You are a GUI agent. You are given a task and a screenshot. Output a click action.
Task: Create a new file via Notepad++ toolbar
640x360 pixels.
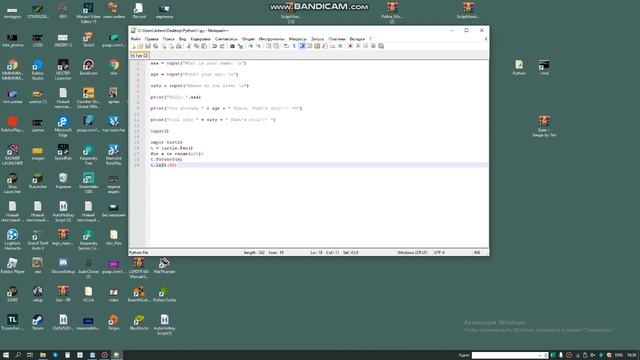point(133,46)
